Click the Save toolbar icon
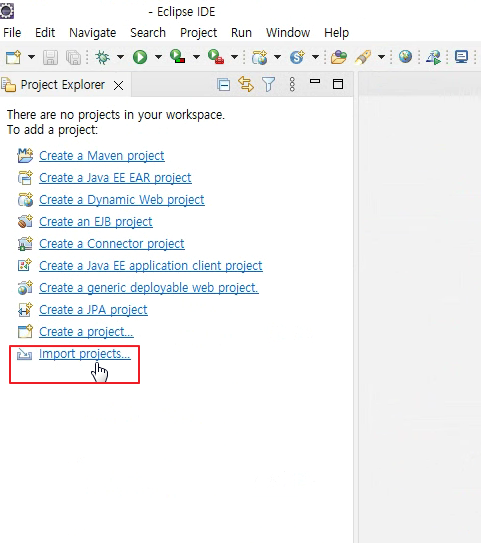The height and width of the screenshot is (543, 481). point(50,57)
